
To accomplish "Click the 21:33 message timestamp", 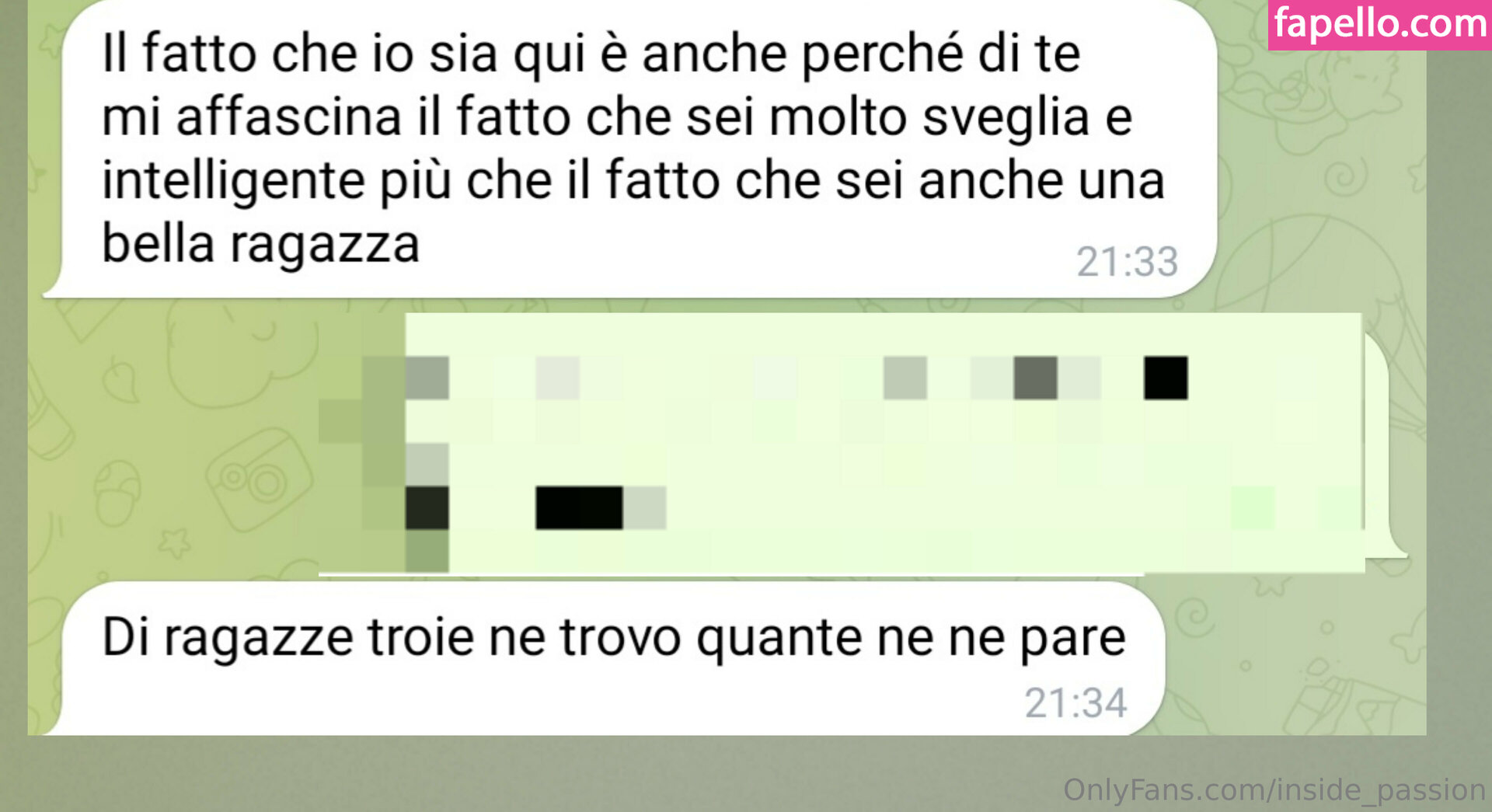I will pyautogui.click(x=1127, y=262).
